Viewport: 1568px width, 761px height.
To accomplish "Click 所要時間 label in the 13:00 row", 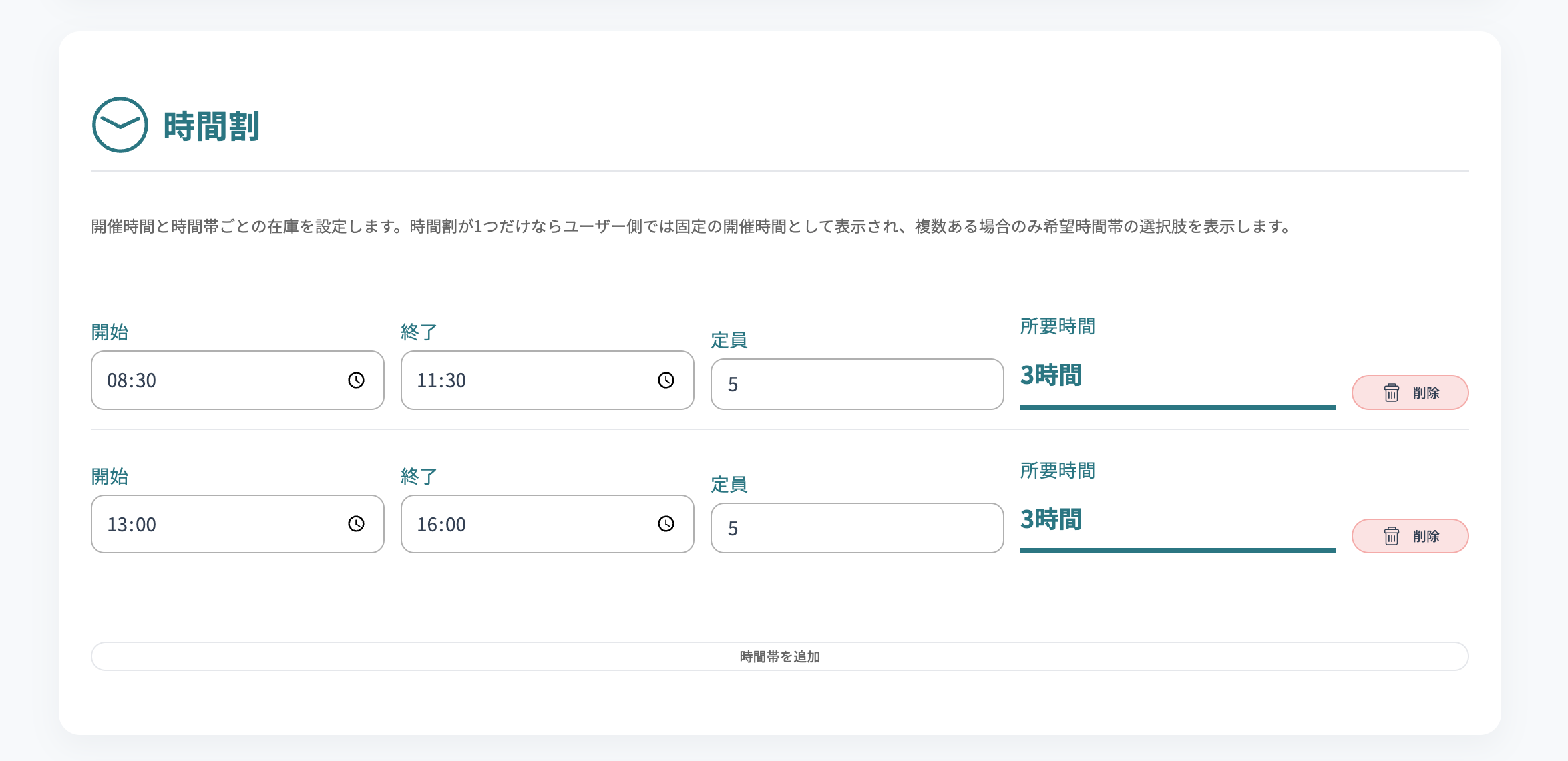I will 1058,471.
